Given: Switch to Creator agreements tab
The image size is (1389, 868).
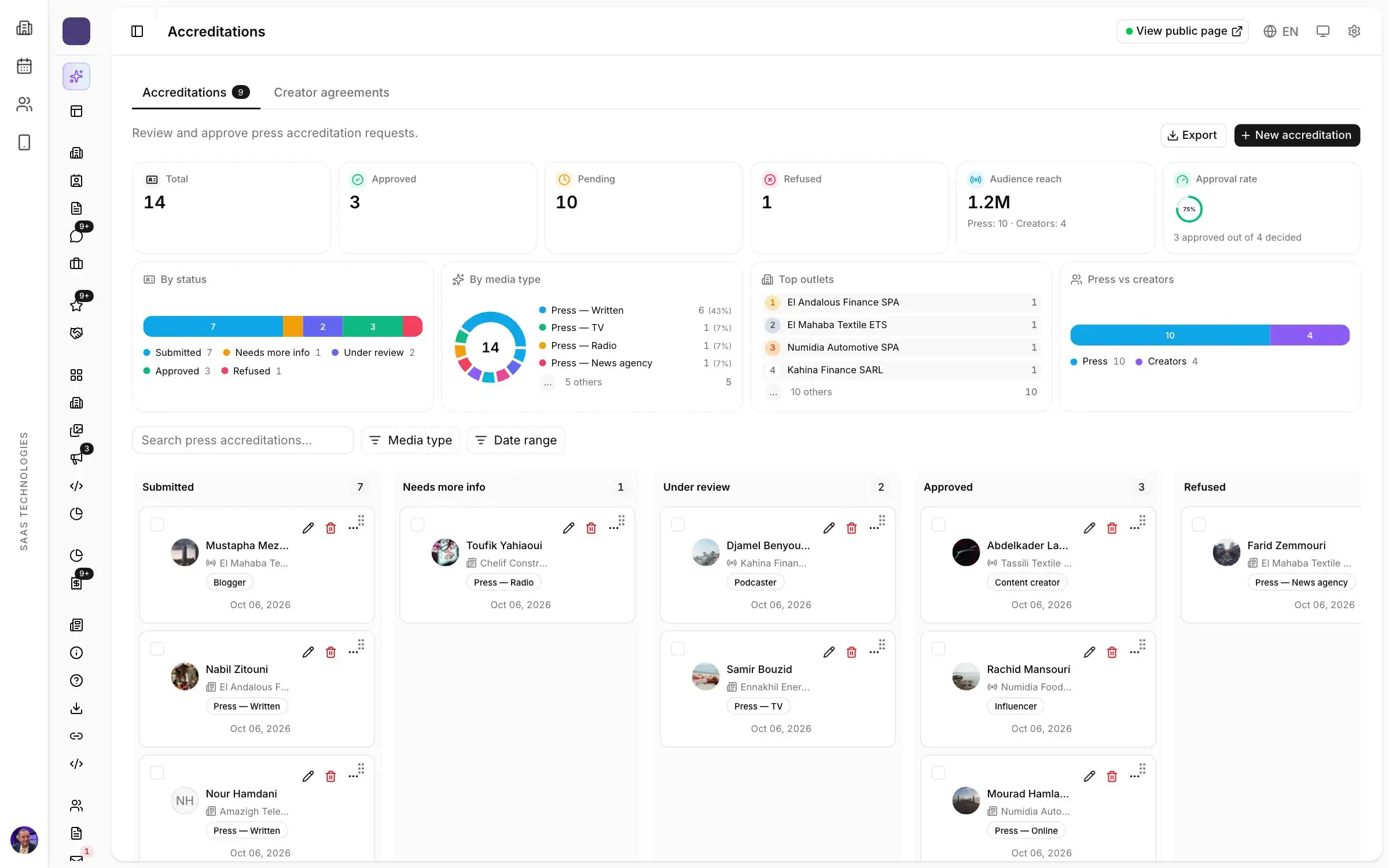Looking at the screenshot, I should click(x=331, y=93).
